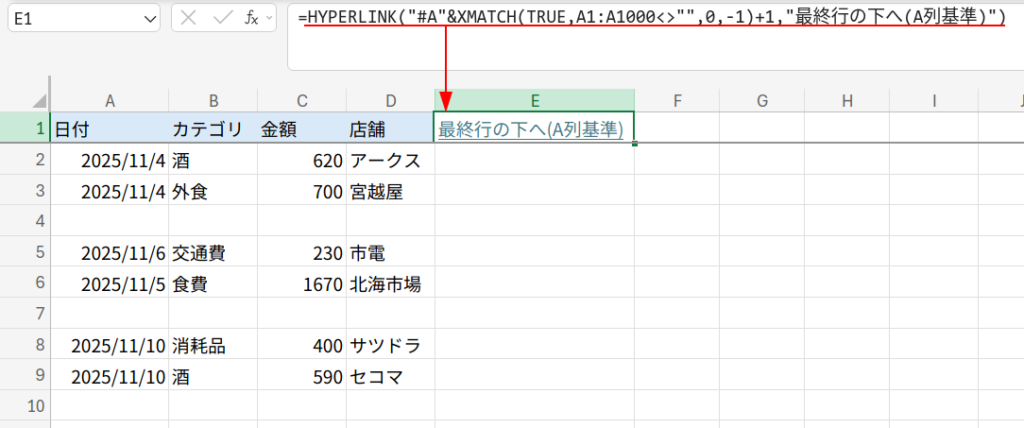
Task: Expand the Name Box dropdown arrow
Action: click(x=150, y=18)
